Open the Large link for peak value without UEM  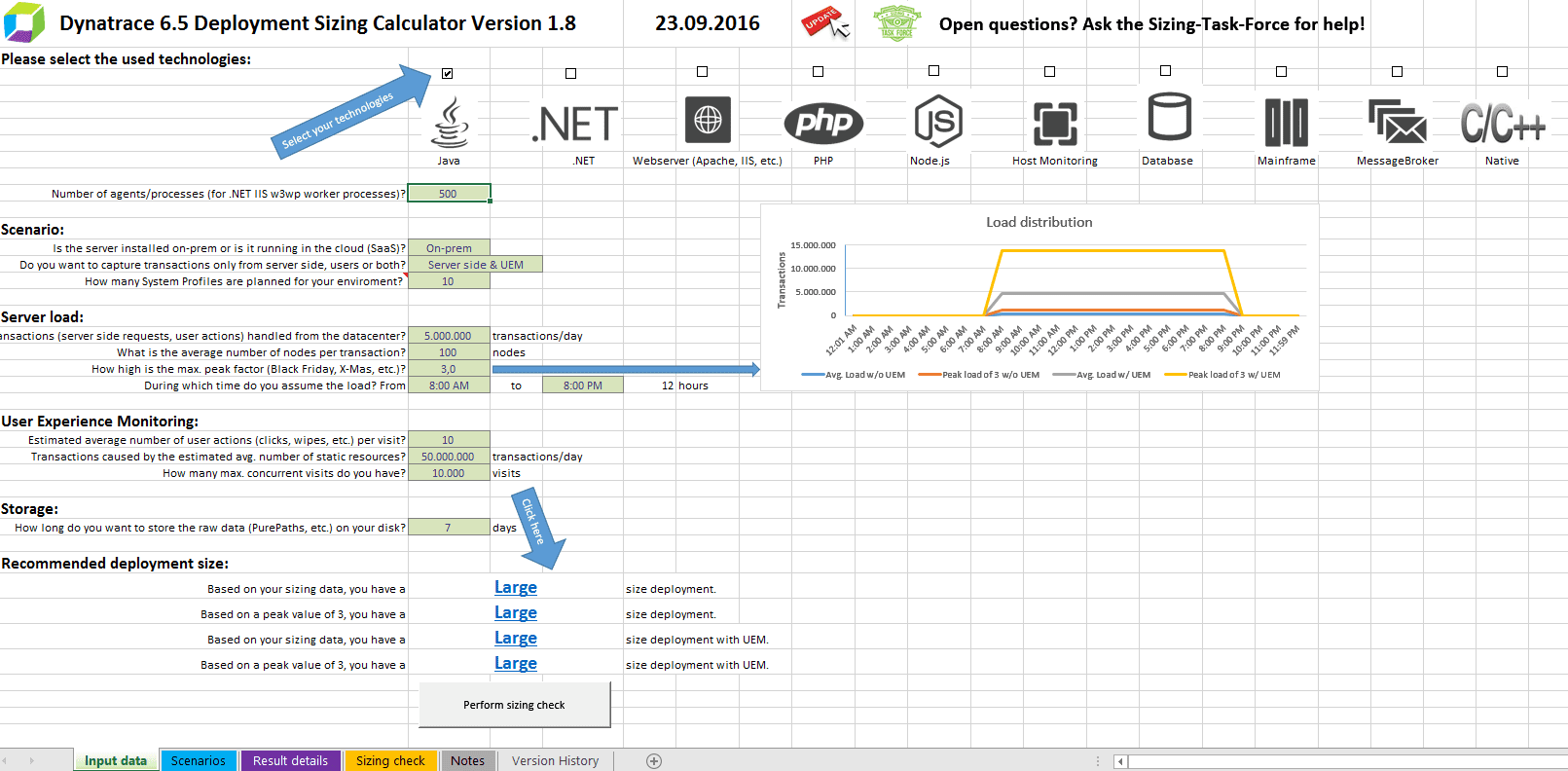(x=516, y=612)
